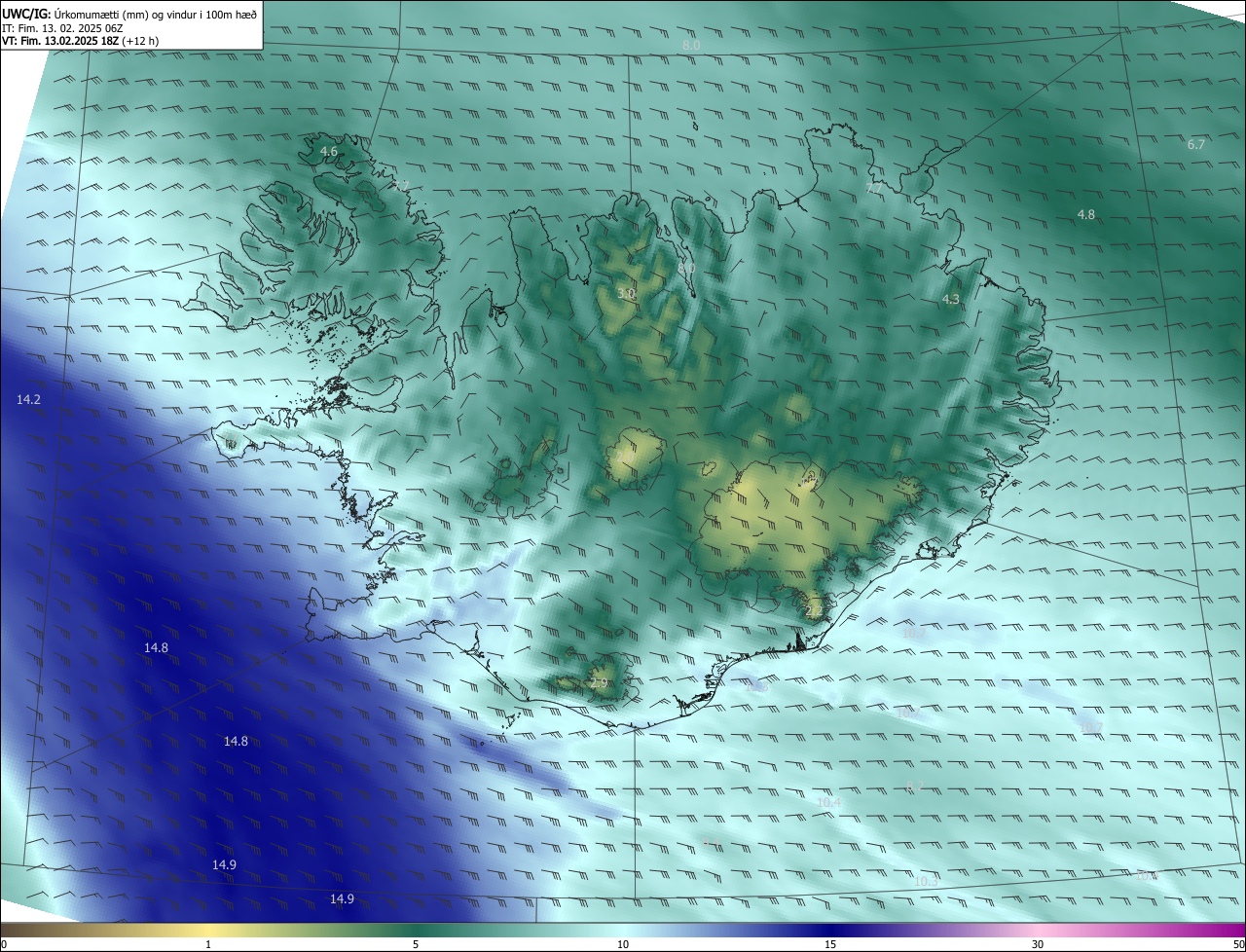The height and width of the screenshot is (952, 1246).
Task: Click the '50' tick label on the color scale
Action: point(1238,945)
